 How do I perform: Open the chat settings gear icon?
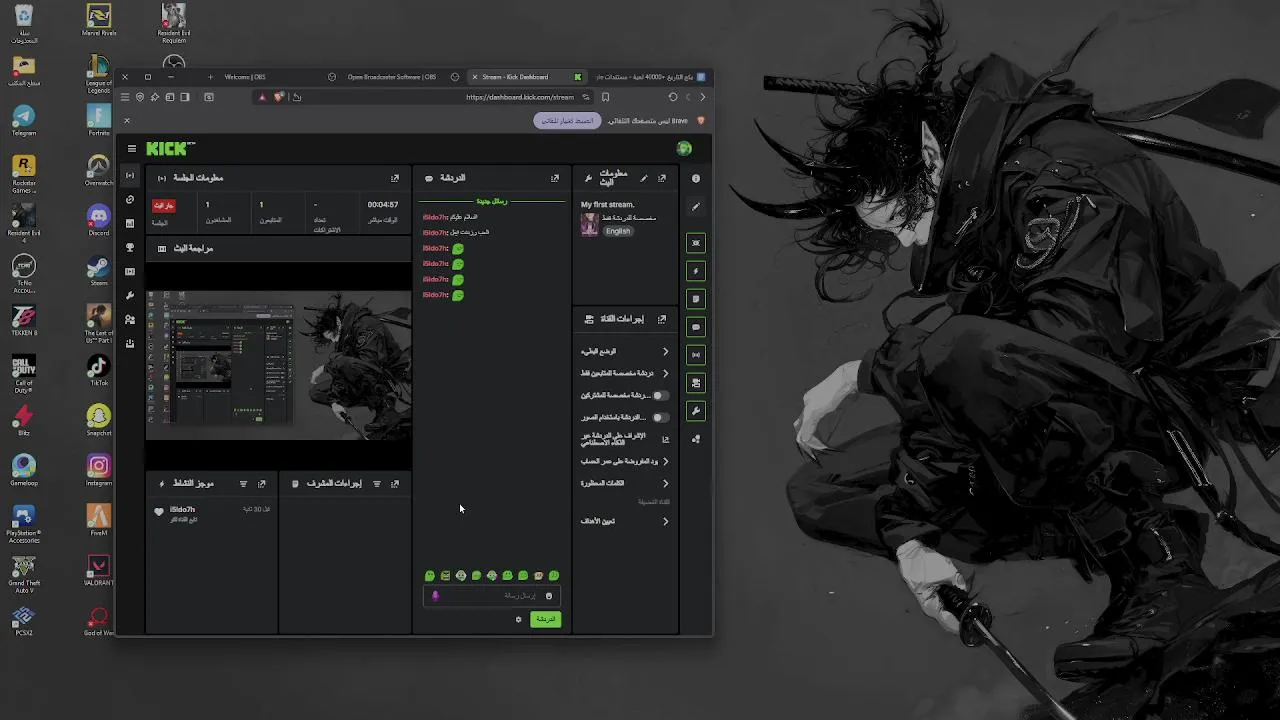(518, 619)
